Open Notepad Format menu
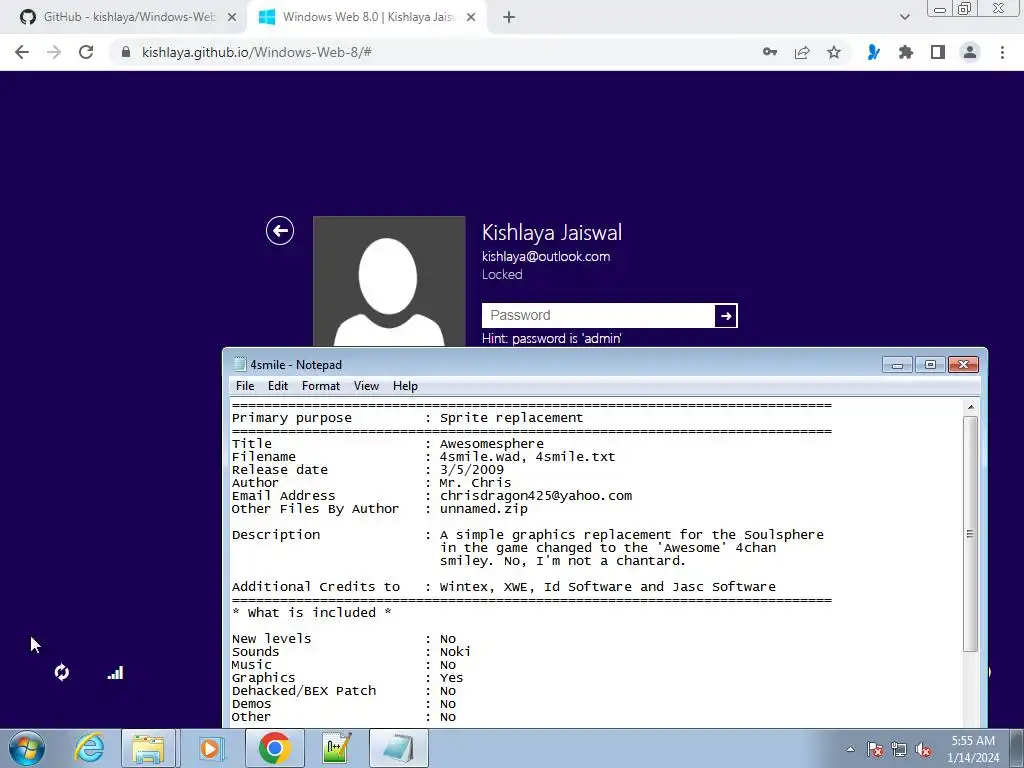 coord(321,386)
